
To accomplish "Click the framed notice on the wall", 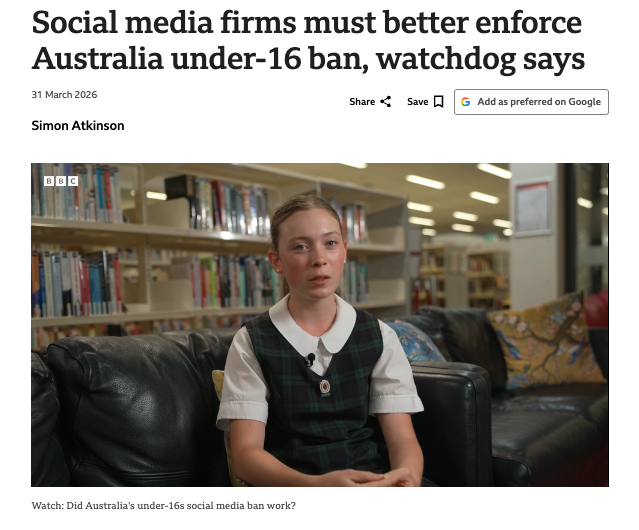I will (532, 207).
